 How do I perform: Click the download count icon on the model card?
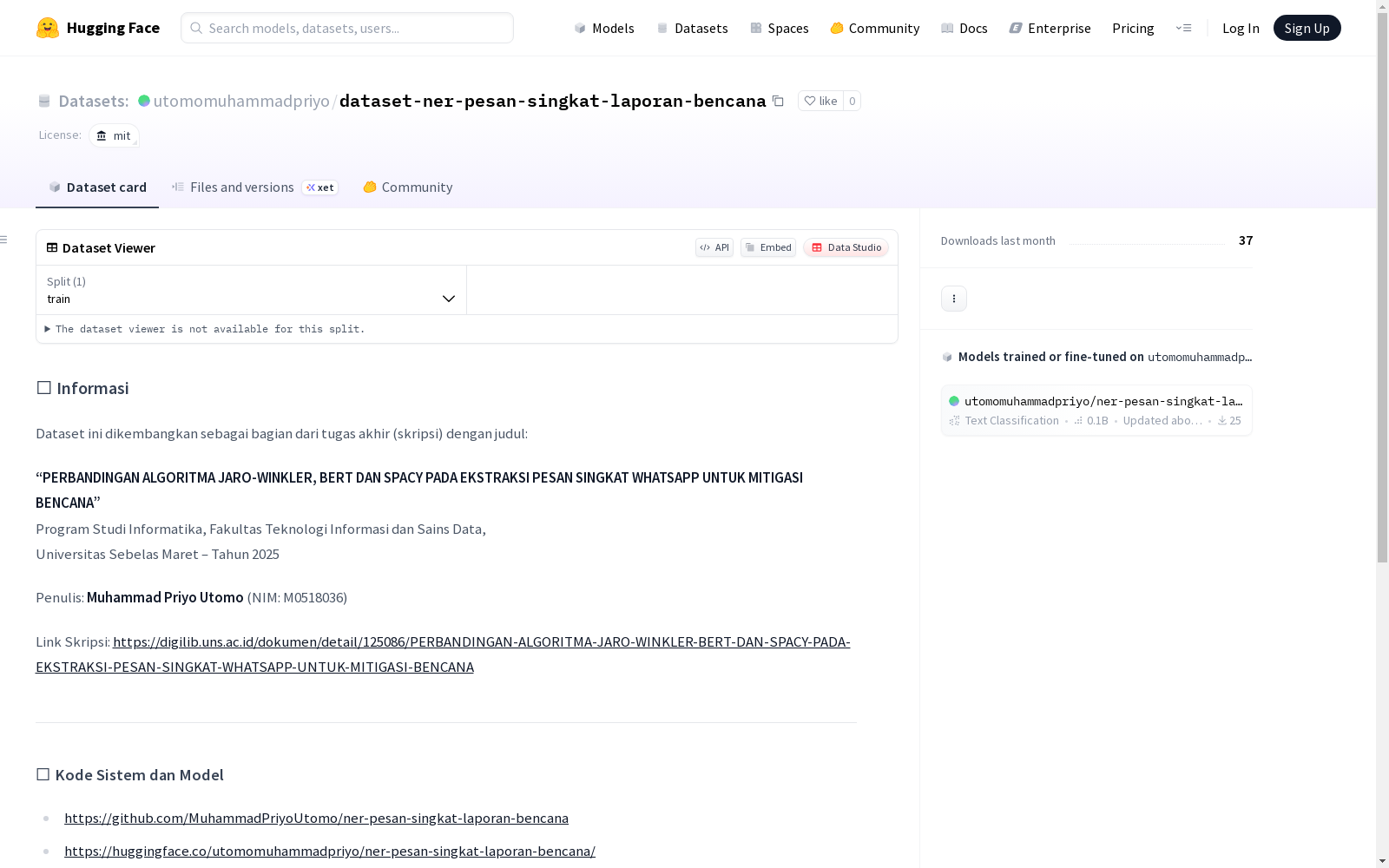point(1222,421)
